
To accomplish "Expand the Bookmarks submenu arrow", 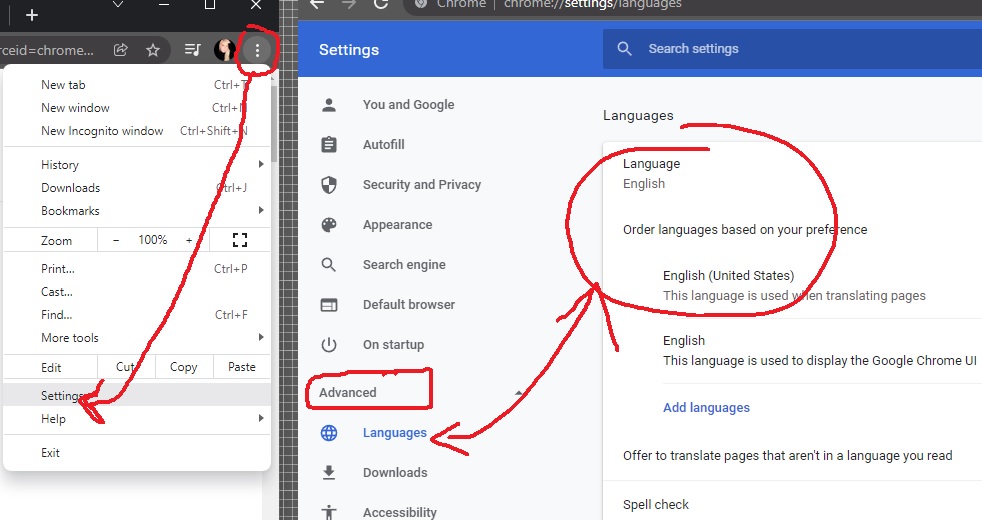I will (261, 210).
